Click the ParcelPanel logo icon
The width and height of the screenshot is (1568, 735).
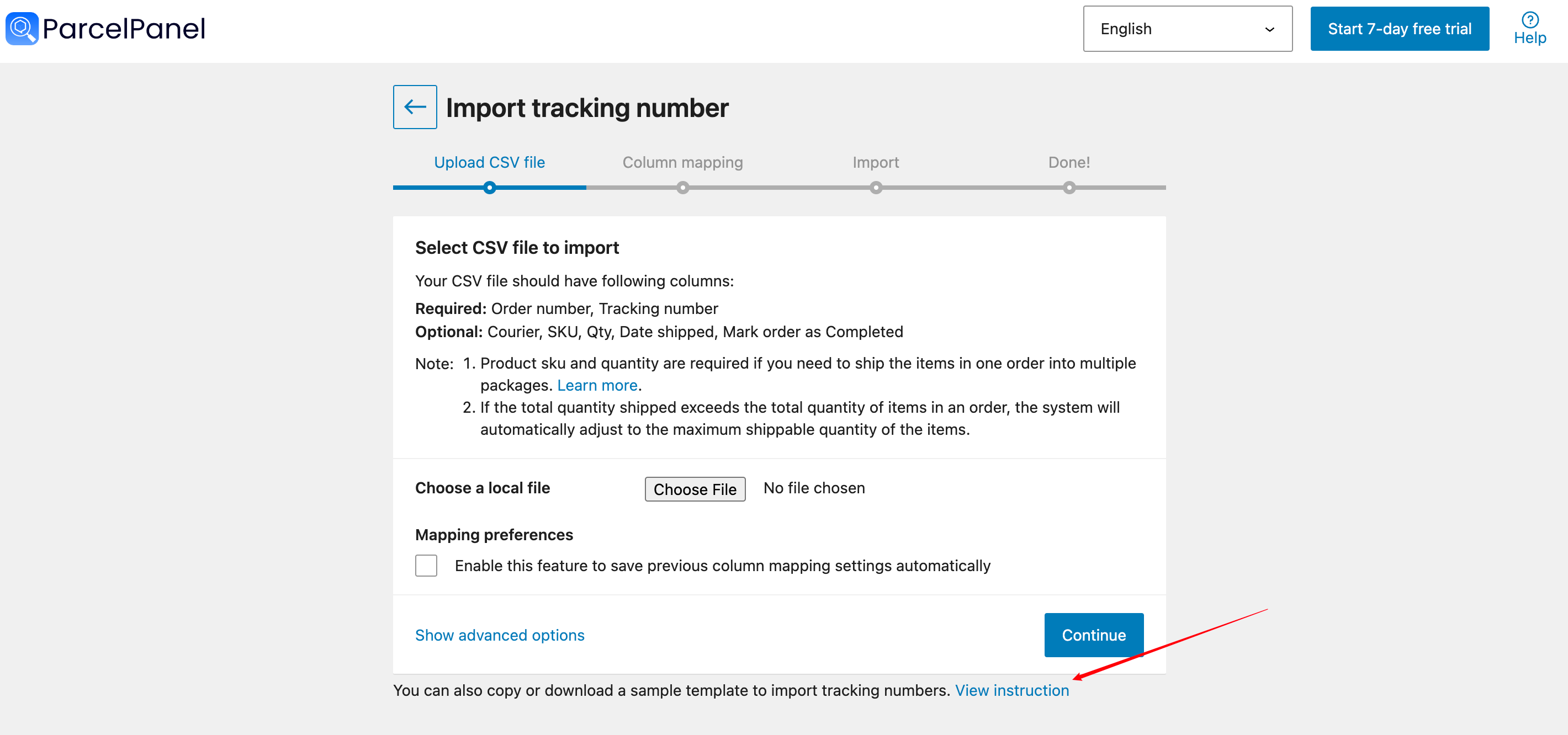(22, 29)
